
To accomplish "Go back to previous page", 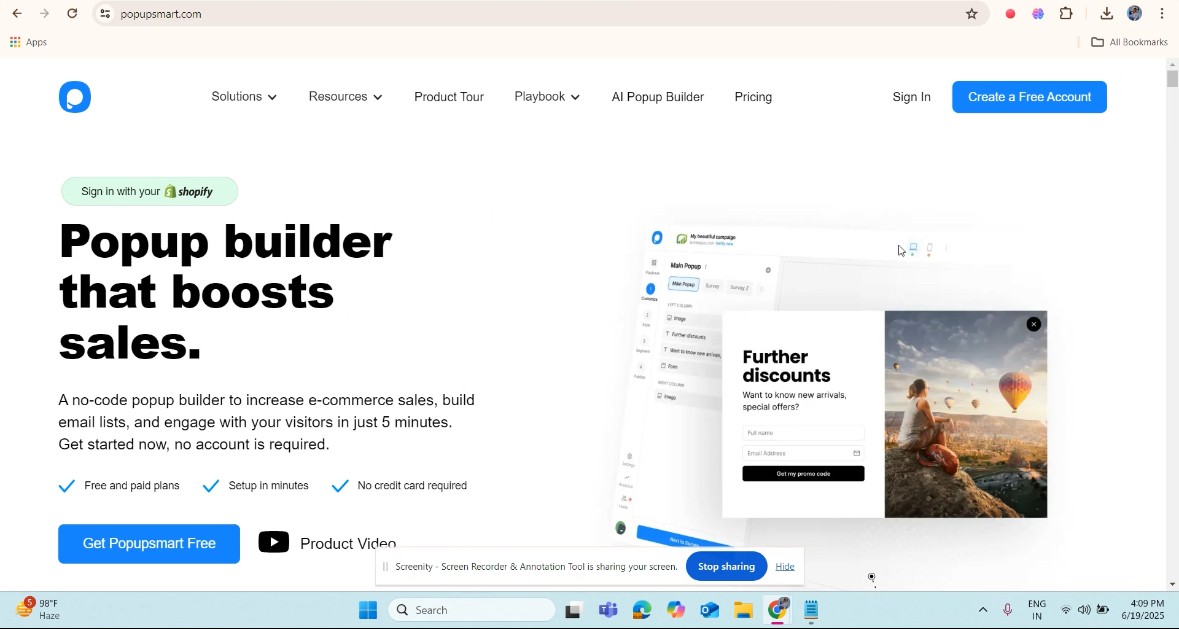I will pyautogui.click(x=17, y=14).
